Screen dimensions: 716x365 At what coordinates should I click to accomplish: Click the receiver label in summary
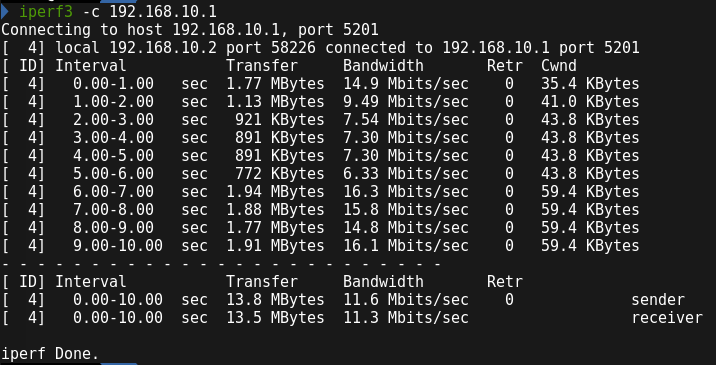coord(667,318)
